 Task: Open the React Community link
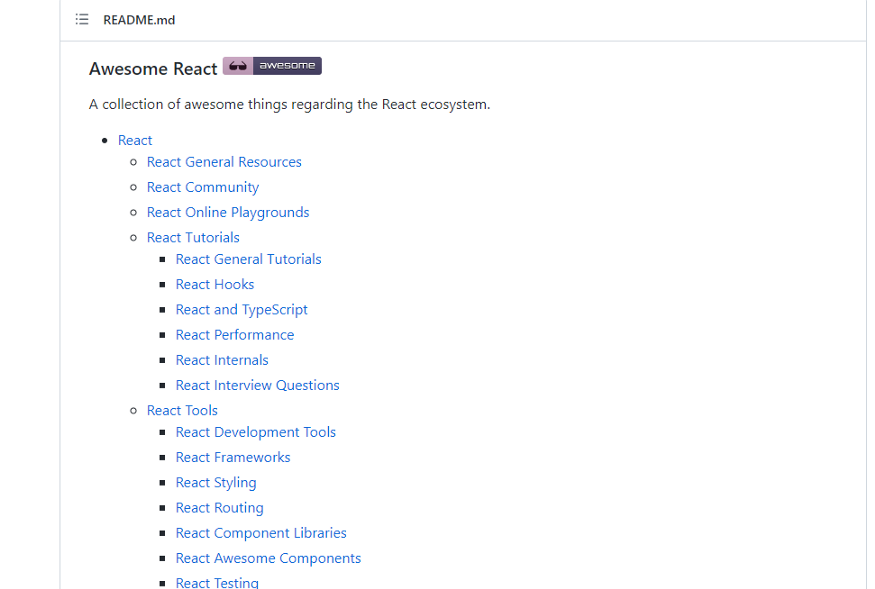(x=203, y=187)
